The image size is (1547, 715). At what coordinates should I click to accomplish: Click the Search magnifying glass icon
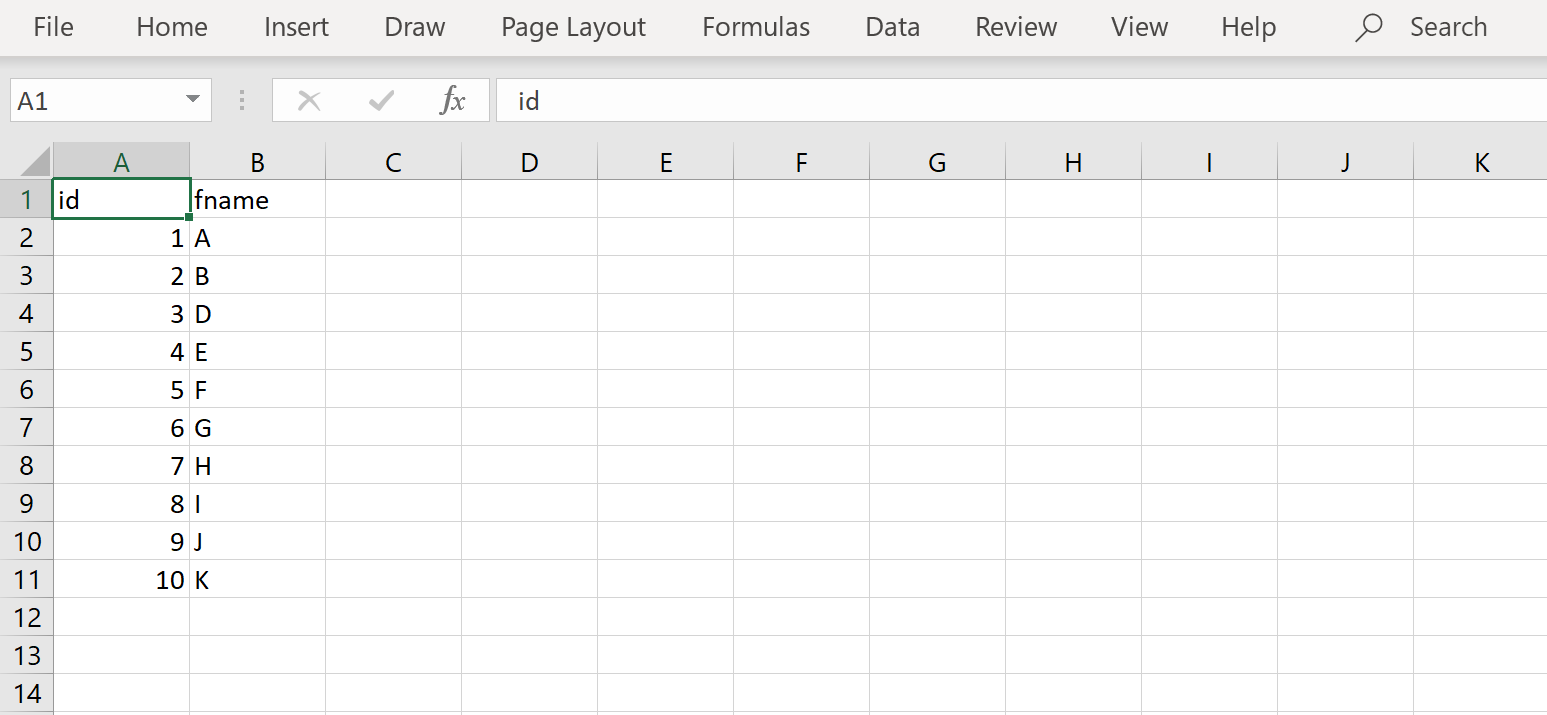(1368, 27)
